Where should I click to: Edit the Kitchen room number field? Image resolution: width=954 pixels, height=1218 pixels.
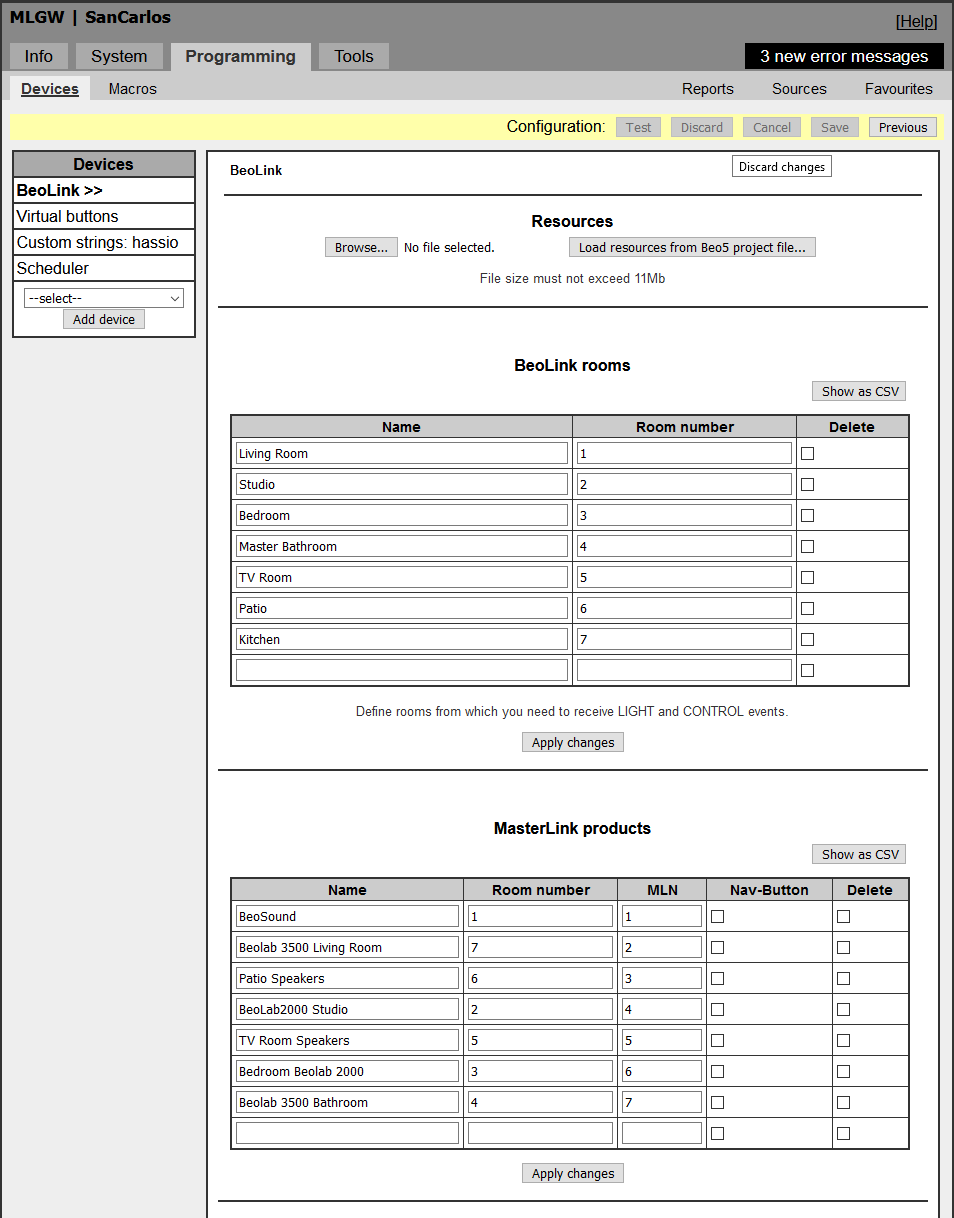click(684, 639)
